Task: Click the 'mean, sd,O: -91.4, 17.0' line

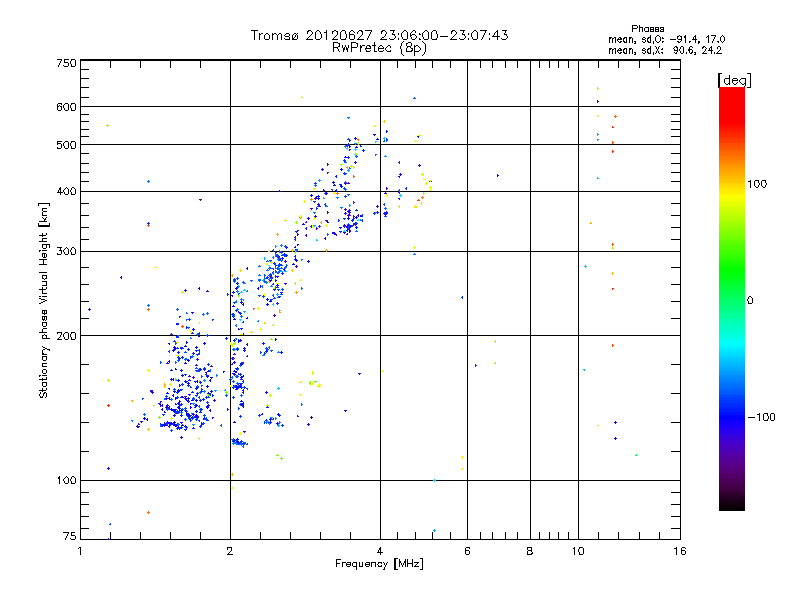Action: pyautogui.click(x=666, y=39)
